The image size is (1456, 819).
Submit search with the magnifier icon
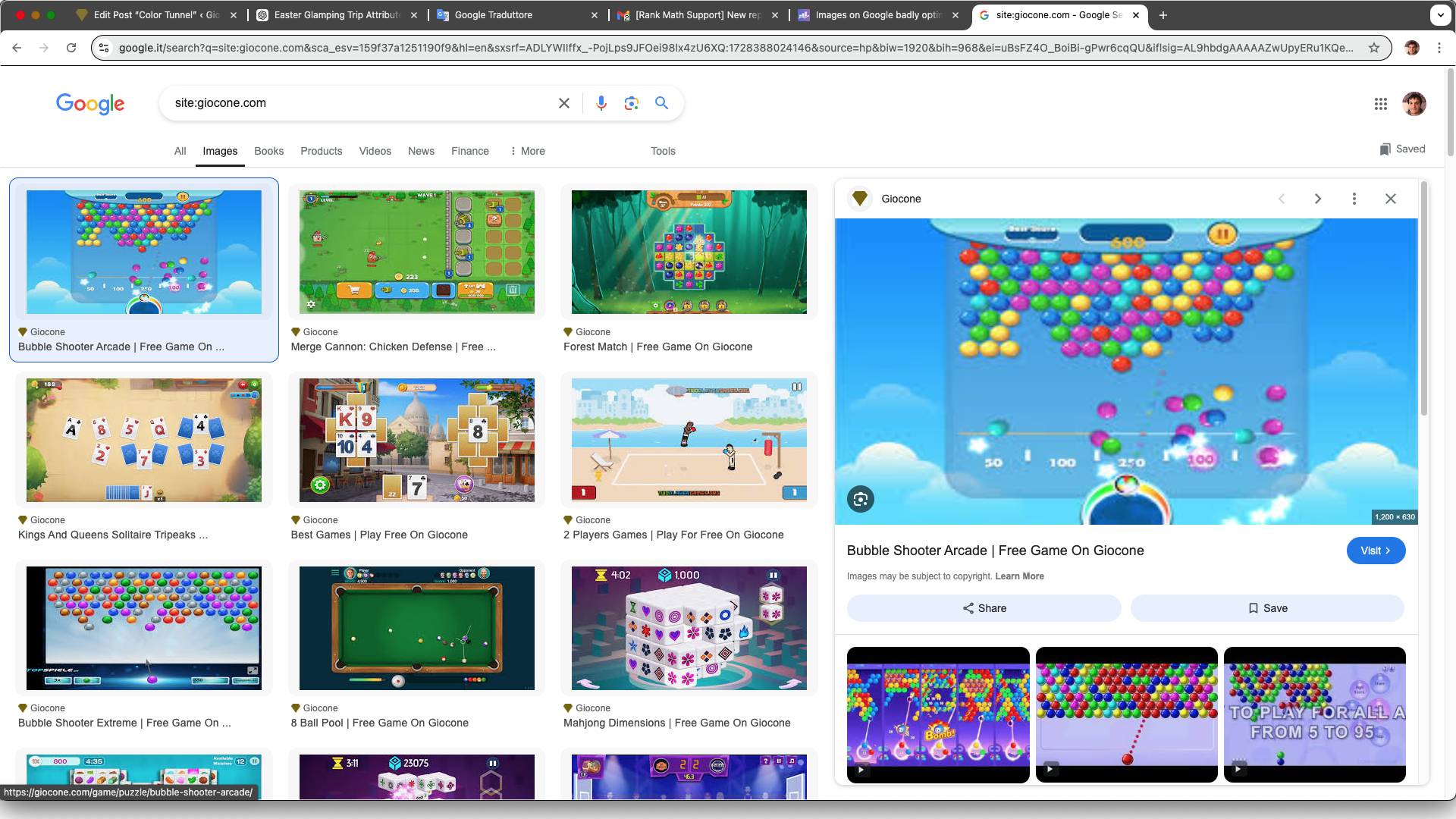[x=661, y=103]
